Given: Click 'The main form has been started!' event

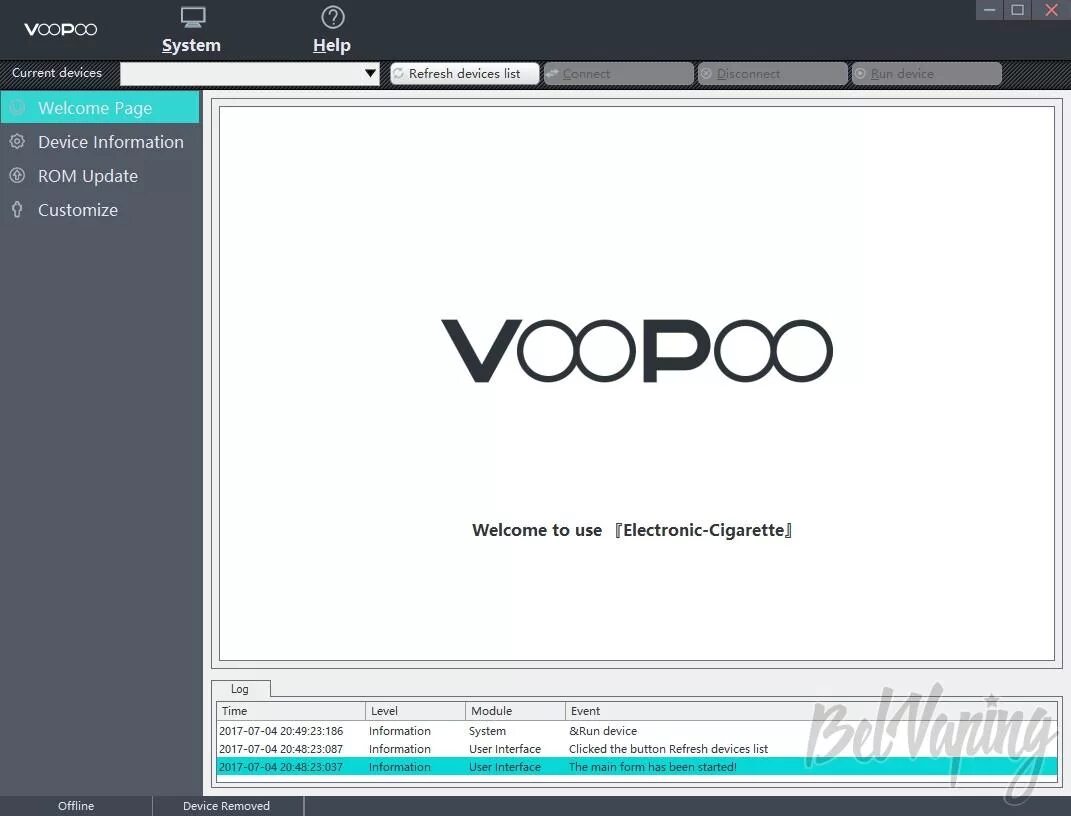Looking at the screenshot, I should [653, 767].
